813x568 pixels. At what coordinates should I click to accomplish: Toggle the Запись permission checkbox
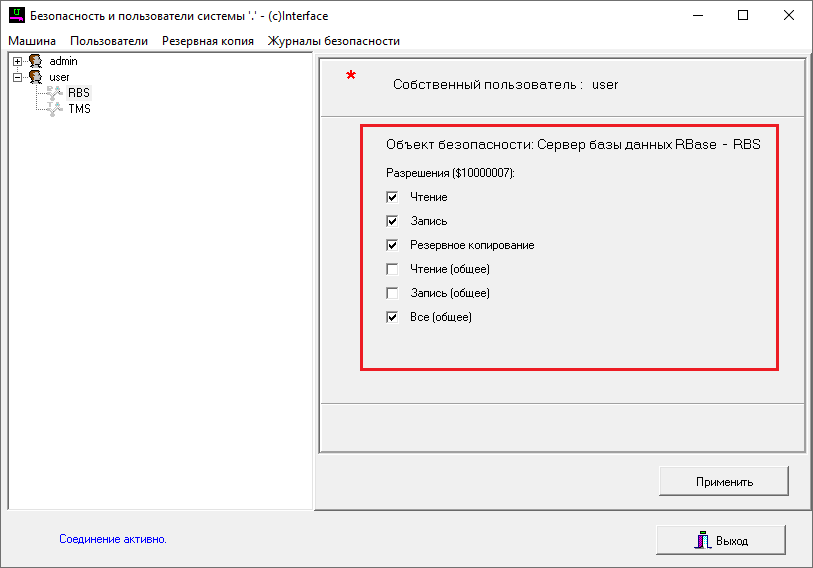click(x=392, y=221)
